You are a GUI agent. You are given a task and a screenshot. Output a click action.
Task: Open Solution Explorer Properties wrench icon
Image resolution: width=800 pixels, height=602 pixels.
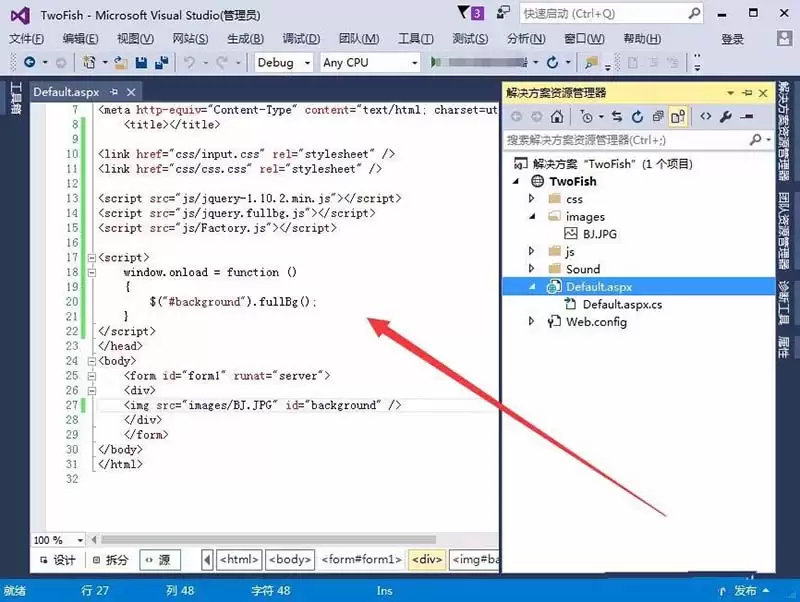click(726, 115)
